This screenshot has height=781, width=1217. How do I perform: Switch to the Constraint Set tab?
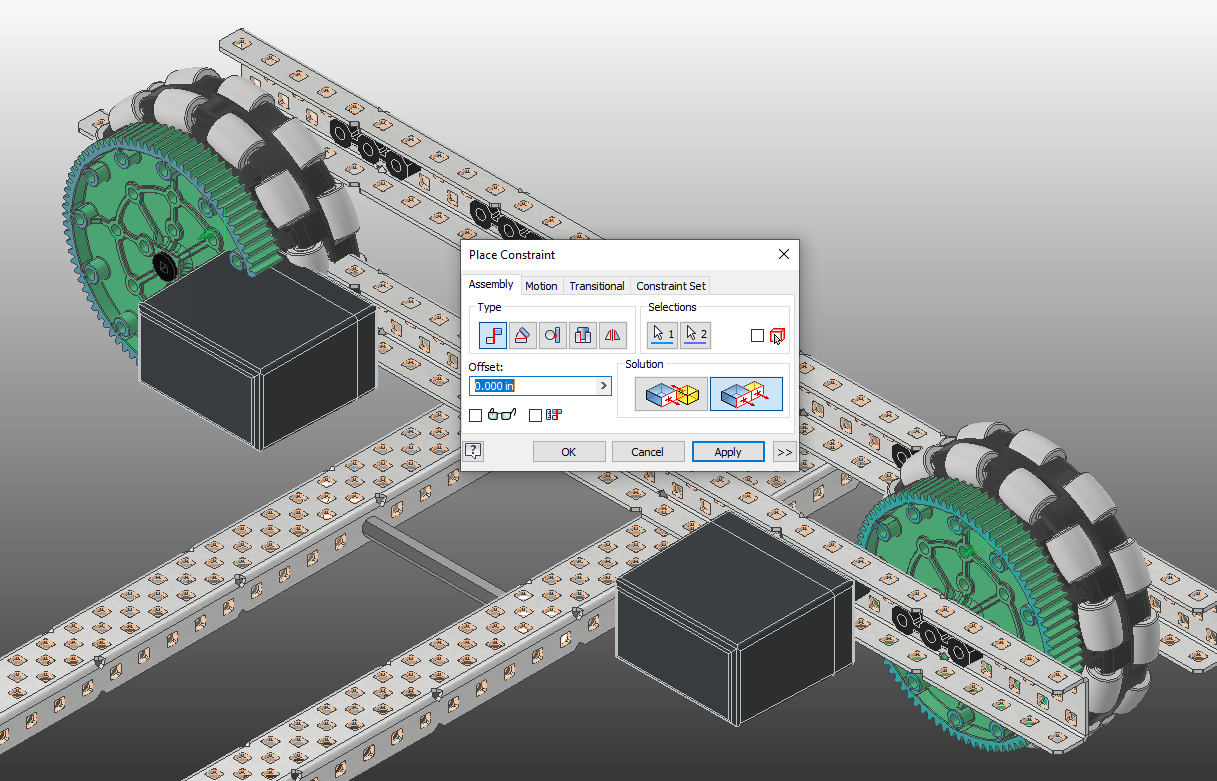point(671,286)
